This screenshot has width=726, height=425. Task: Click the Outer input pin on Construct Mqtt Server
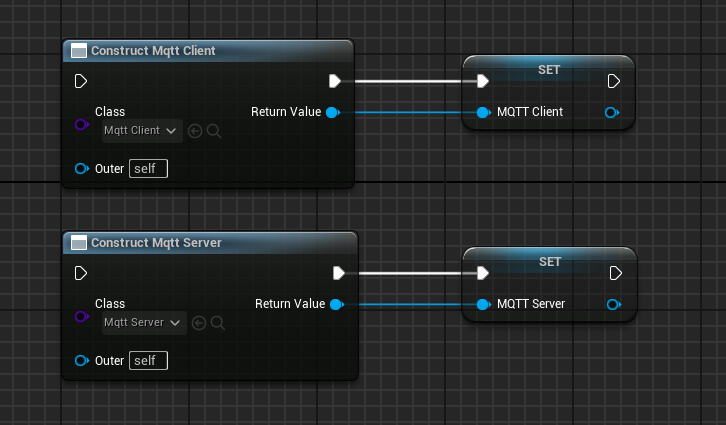coord(82,361)
